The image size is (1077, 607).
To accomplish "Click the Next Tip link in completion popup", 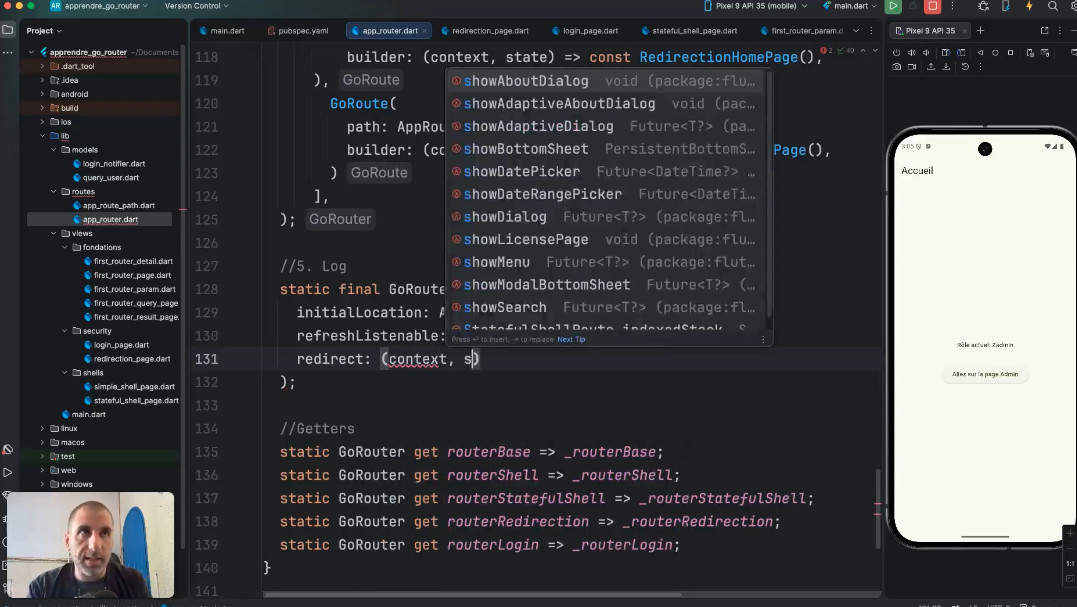I will (x=571, y=339).
